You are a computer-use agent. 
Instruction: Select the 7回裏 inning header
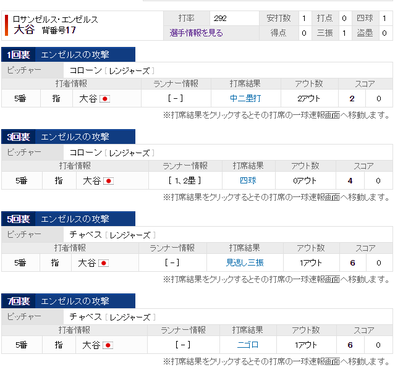tap(68, 301)
